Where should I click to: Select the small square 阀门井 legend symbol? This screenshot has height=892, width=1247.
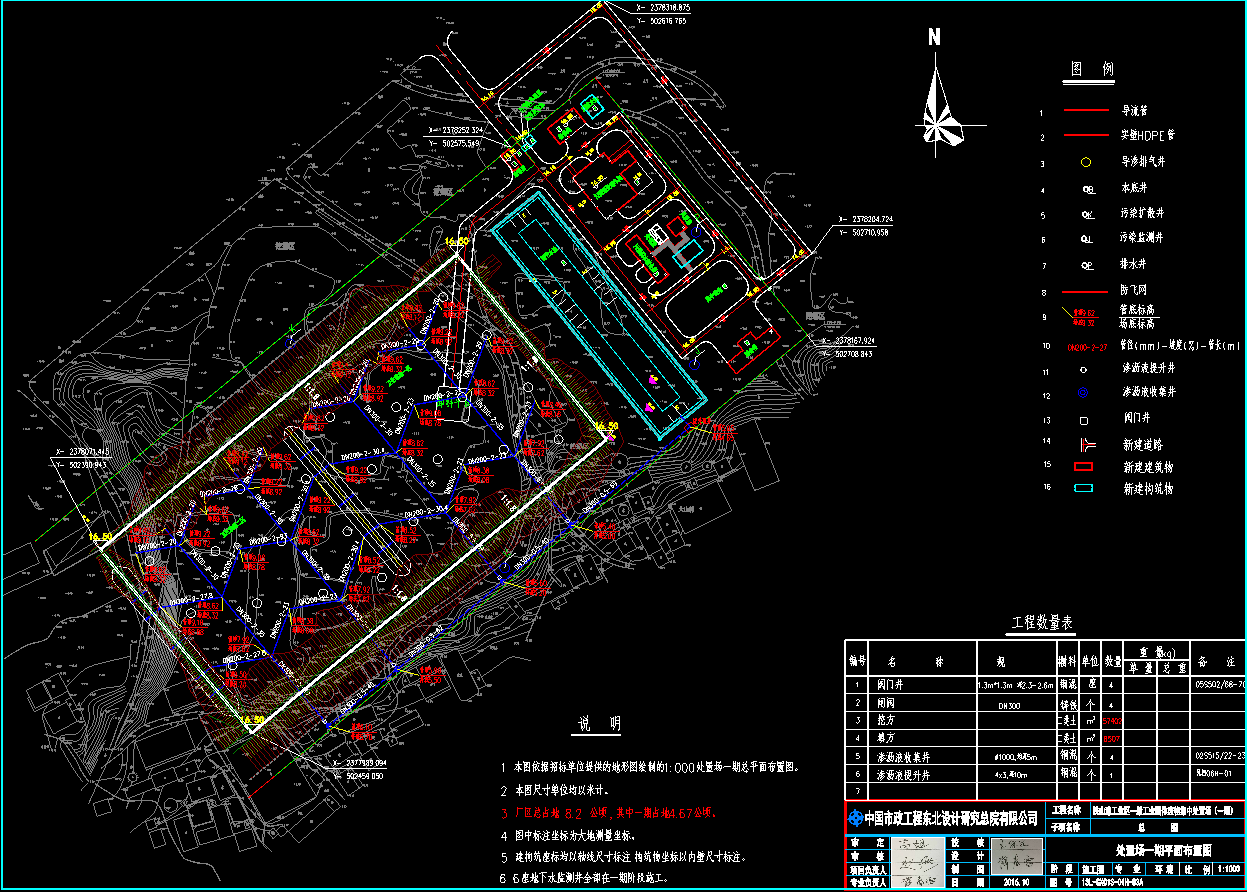pos(1085,420)
